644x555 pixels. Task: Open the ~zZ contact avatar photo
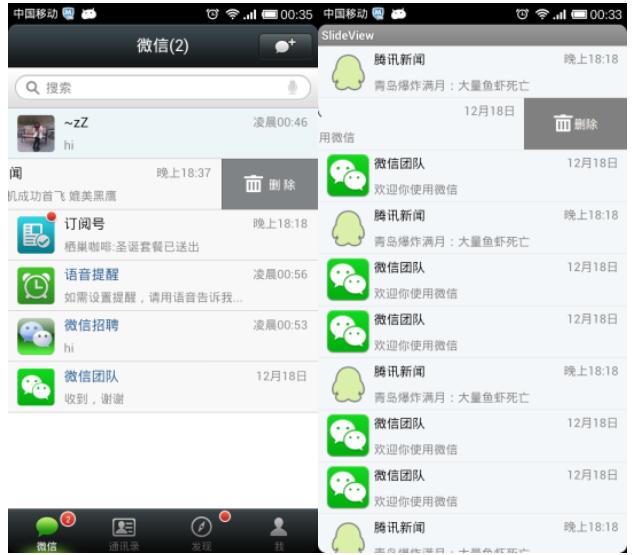pos(36,134)
